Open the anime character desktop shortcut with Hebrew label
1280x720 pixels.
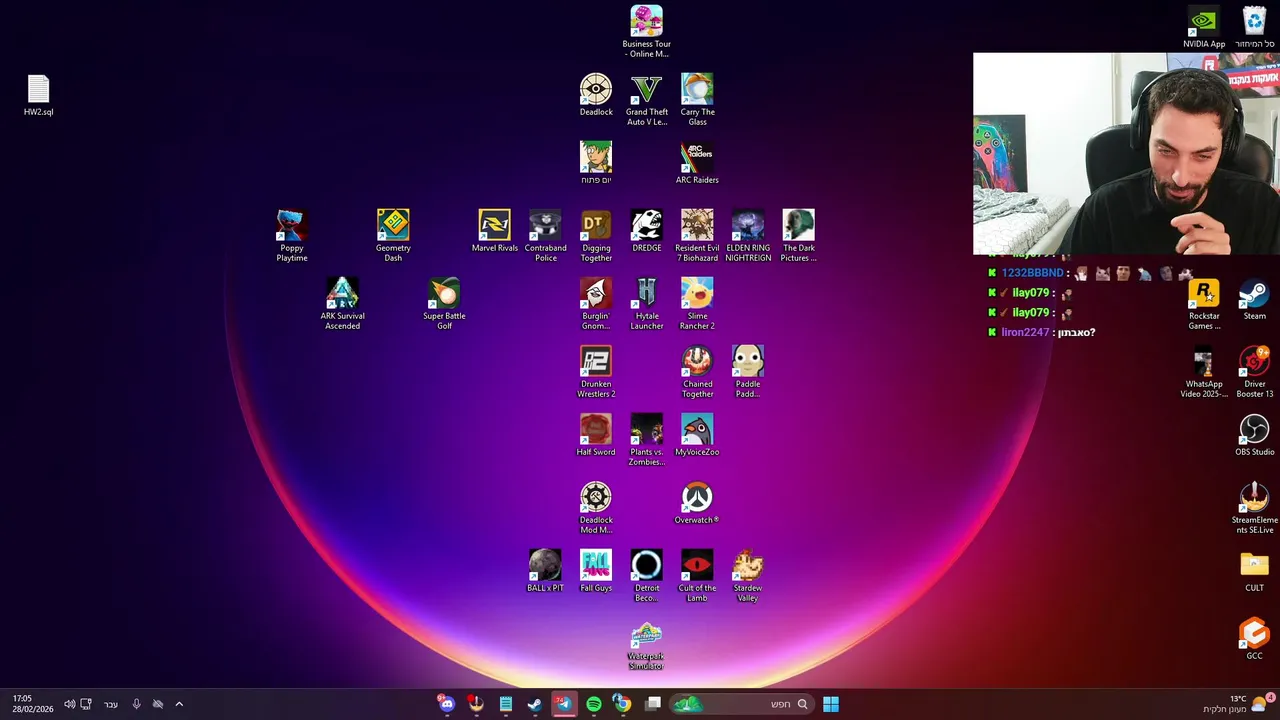pyautogui.click(x=596, y=163)
